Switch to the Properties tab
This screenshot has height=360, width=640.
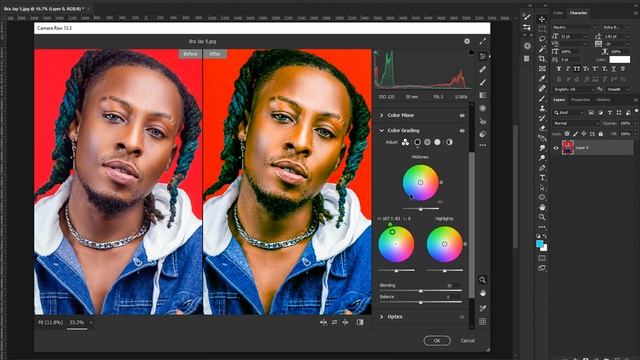[x=580, y=100]
